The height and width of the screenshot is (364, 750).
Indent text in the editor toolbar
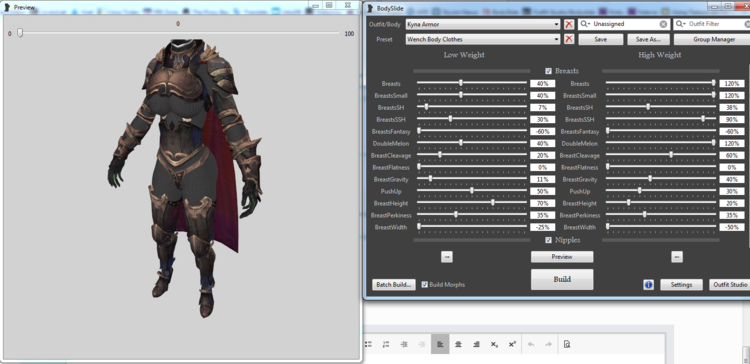[x=404, y=344]
